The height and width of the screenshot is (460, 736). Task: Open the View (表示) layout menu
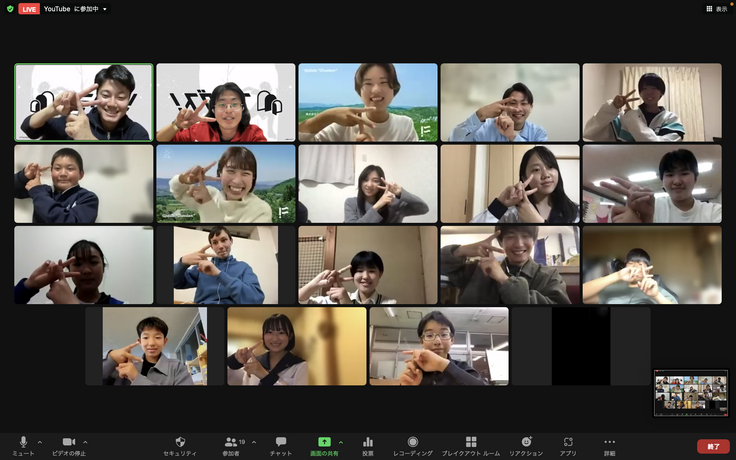[716, 9]
